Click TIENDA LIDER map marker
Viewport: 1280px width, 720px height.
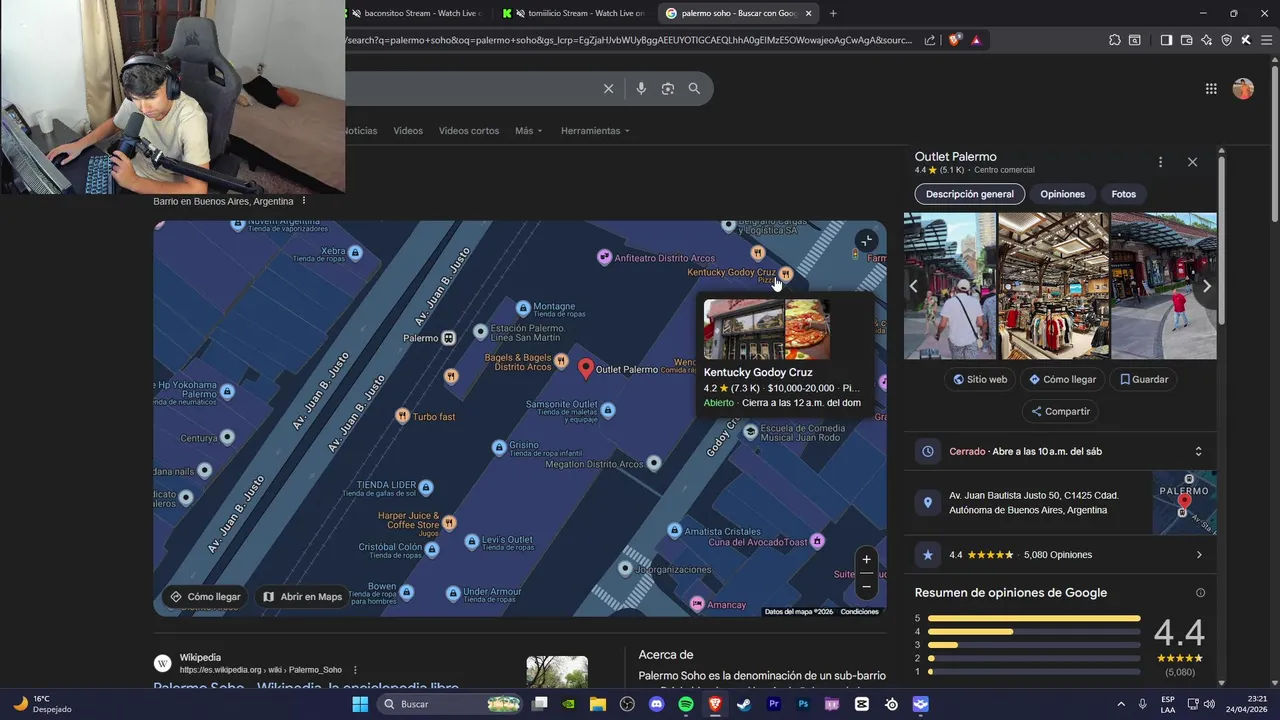click(426, 488)
